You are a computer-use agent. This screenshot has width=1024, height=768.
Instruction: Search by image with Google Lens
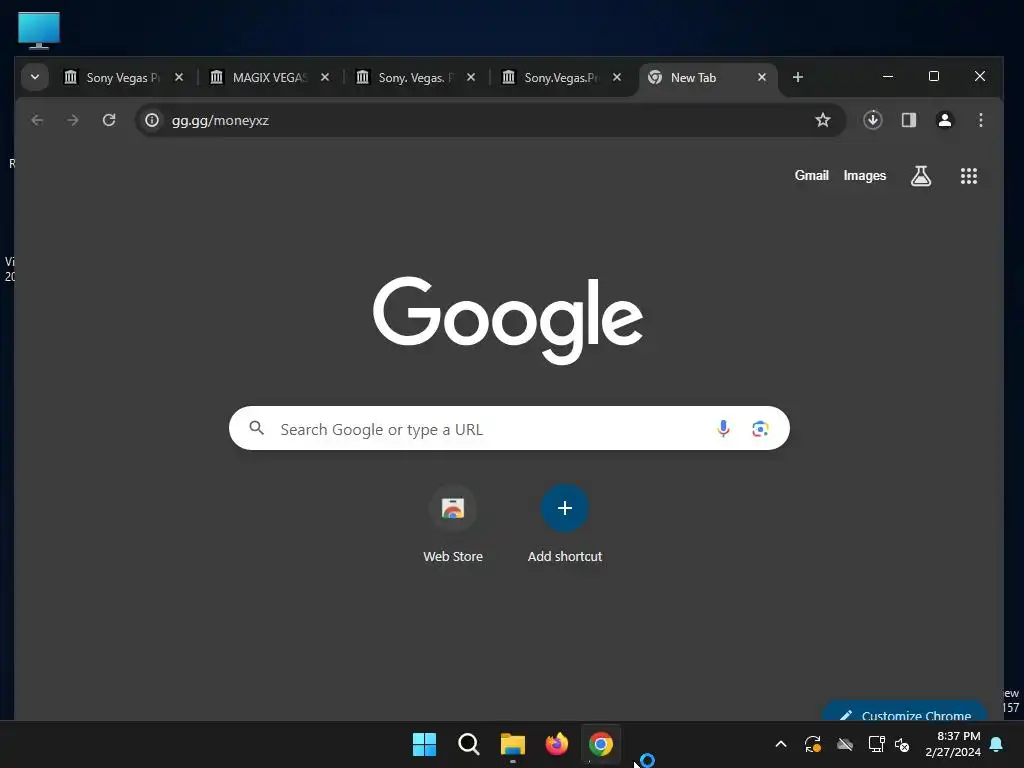click(760, 428)
